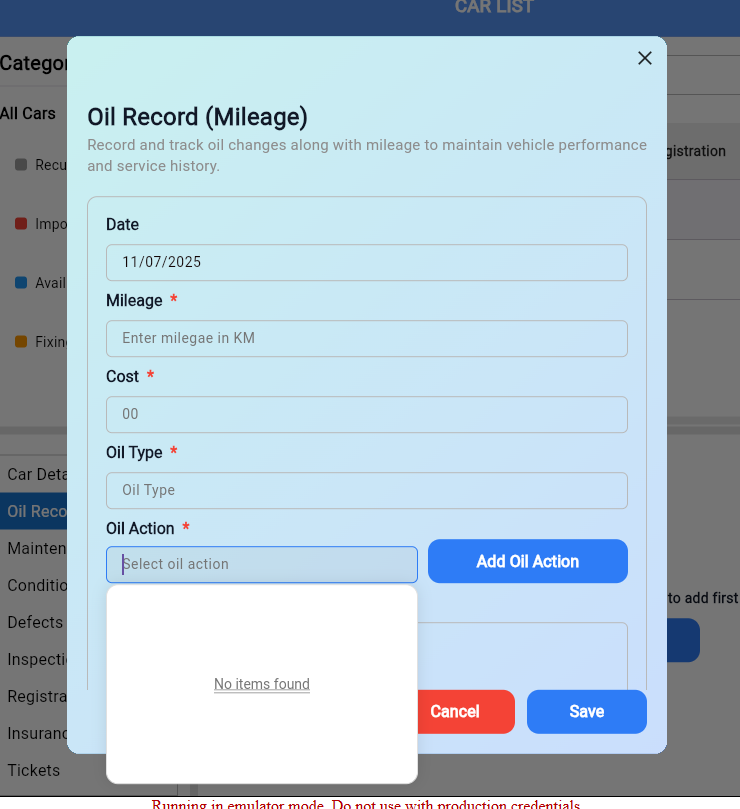Switch to the Car Details tab
The width and height of the screenshot is (740, 809).
pyautogui.click(x=35, y=474)
